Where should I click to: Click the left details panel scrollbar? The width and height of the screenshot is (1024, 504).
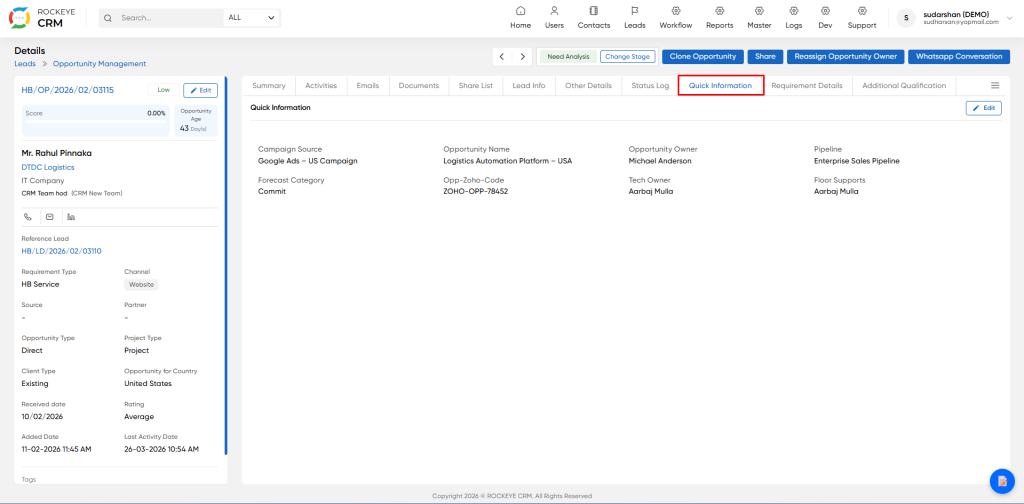click(x=226, y=265)
